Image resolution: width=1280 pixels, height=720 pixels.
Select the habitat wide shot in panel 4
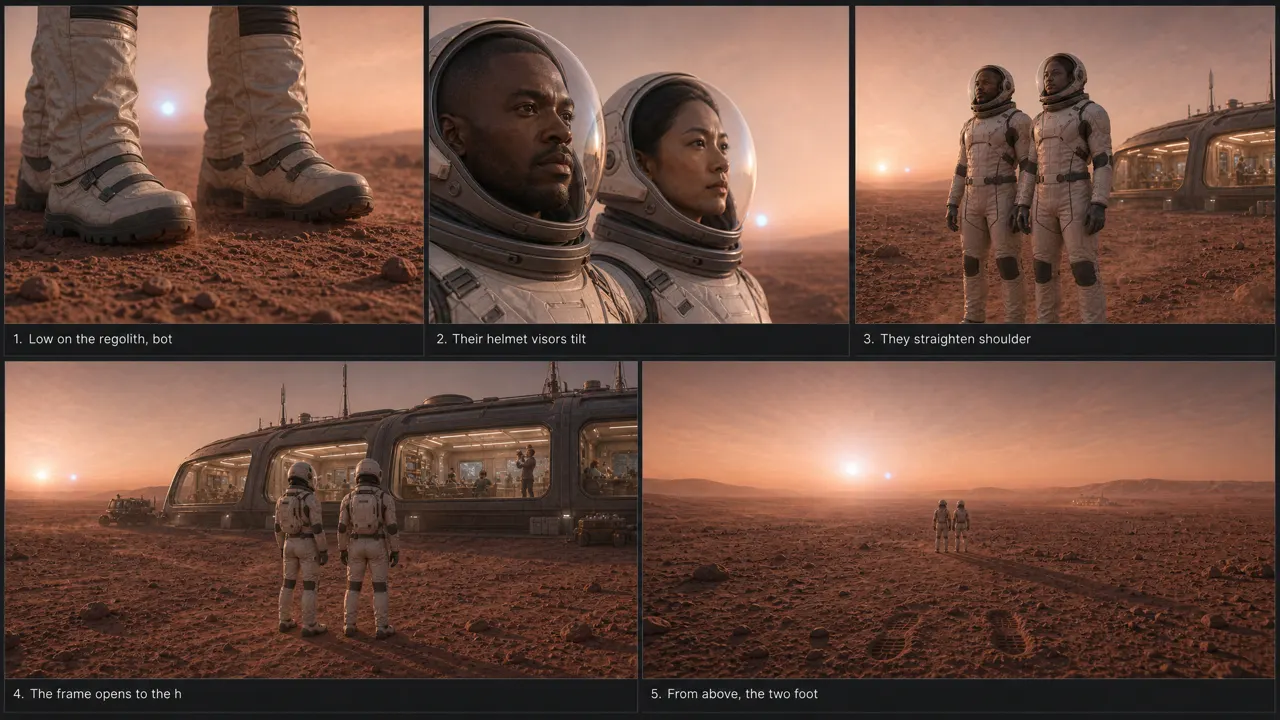pyautogui.click(x=321, y=520)
